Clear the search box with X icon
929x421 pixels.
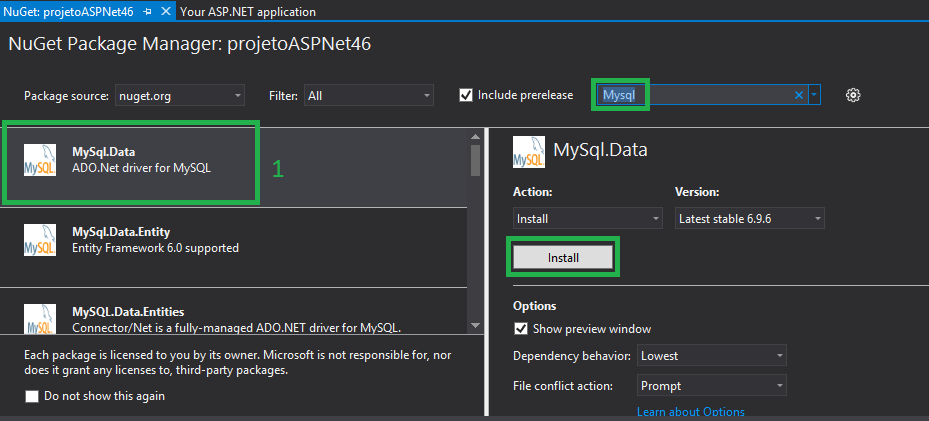[x=799, y=95]
